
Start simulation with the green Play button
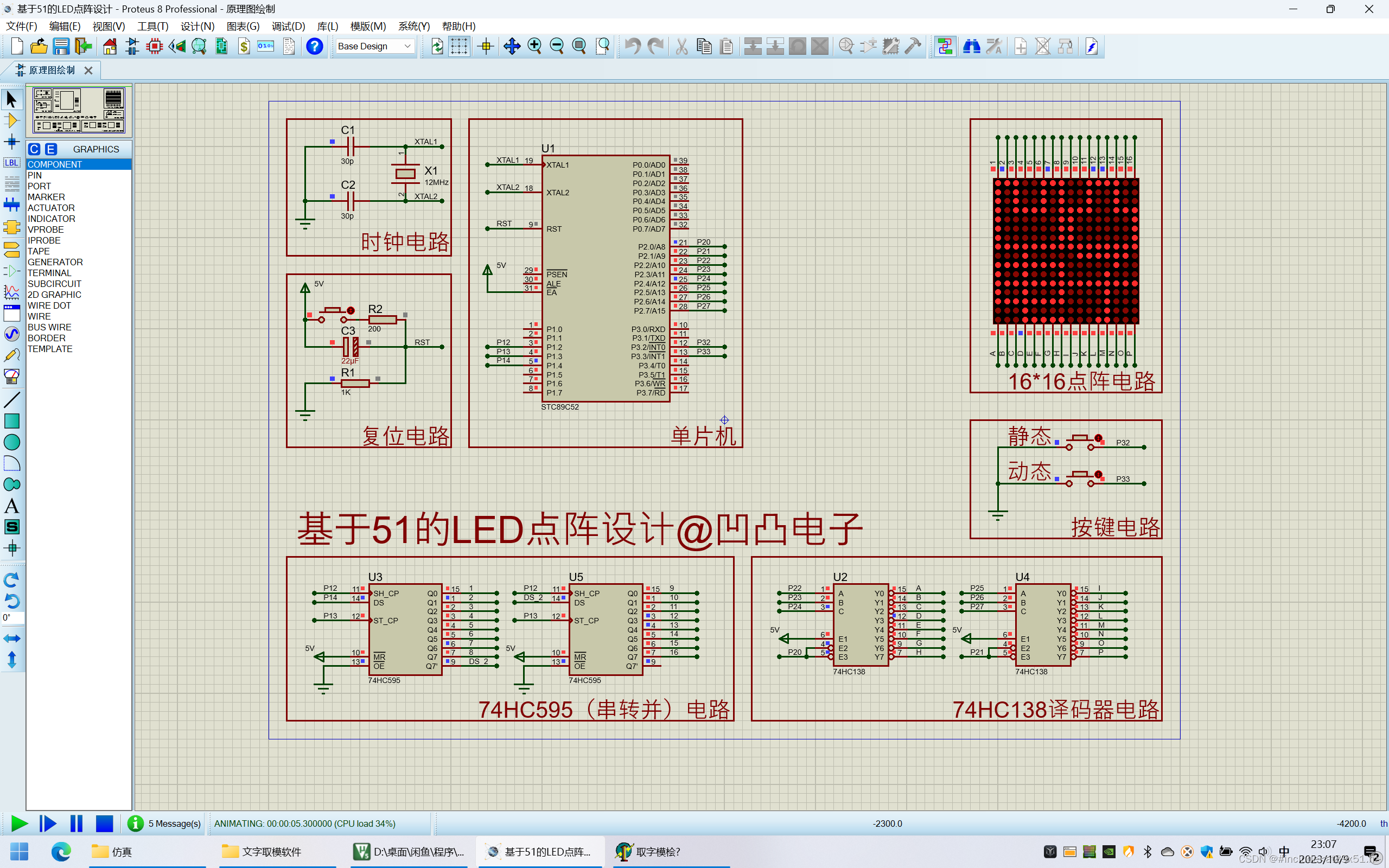click(19, 823)
